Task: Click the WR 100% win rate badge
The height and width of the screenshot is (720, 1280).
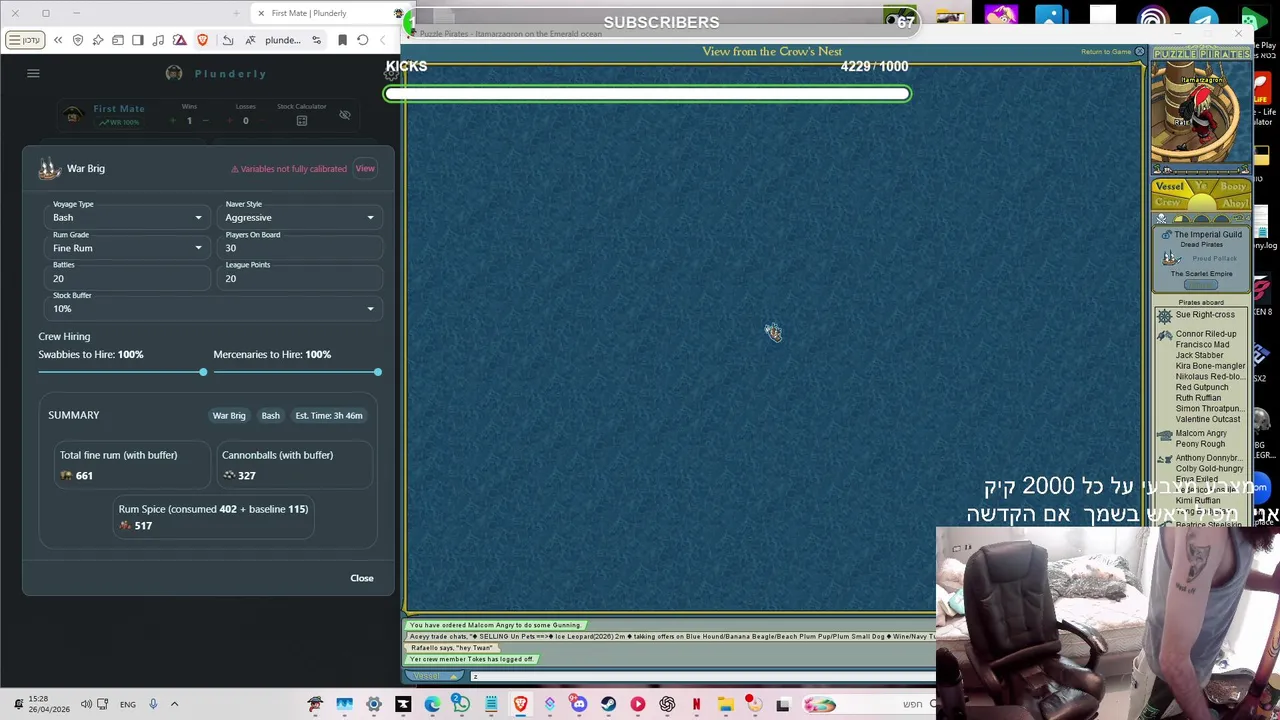Action: [x=119, y=122]
